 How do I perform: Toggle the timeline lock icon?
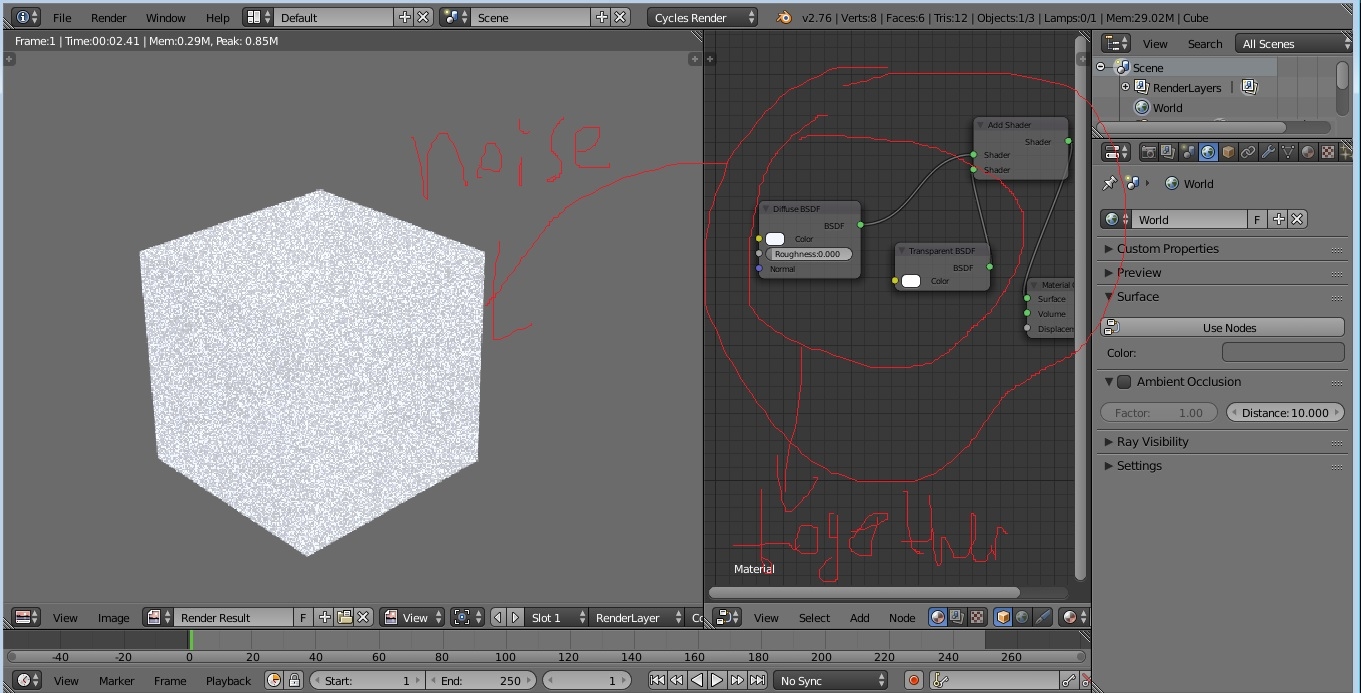(x=294, y=680)
